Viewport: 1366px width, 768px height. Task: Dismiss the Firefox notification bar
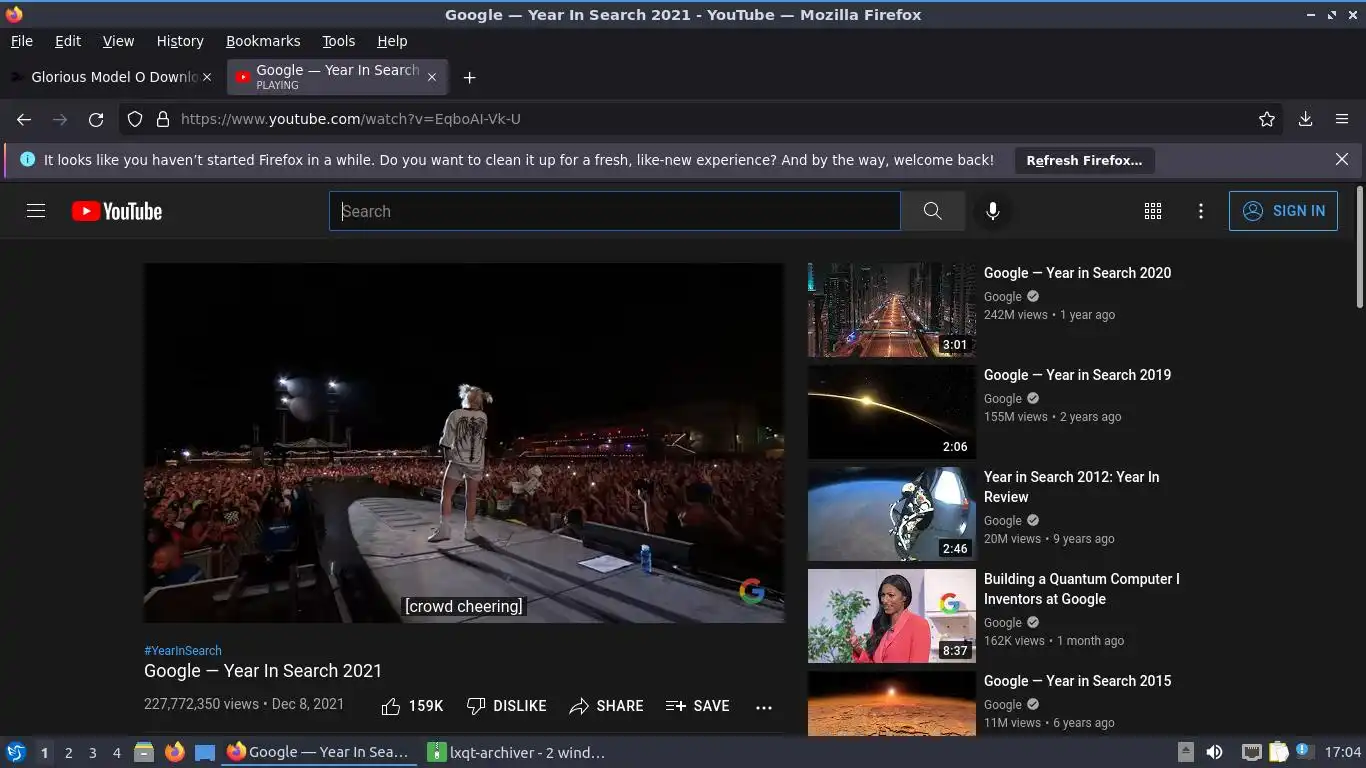[1342, 159]
